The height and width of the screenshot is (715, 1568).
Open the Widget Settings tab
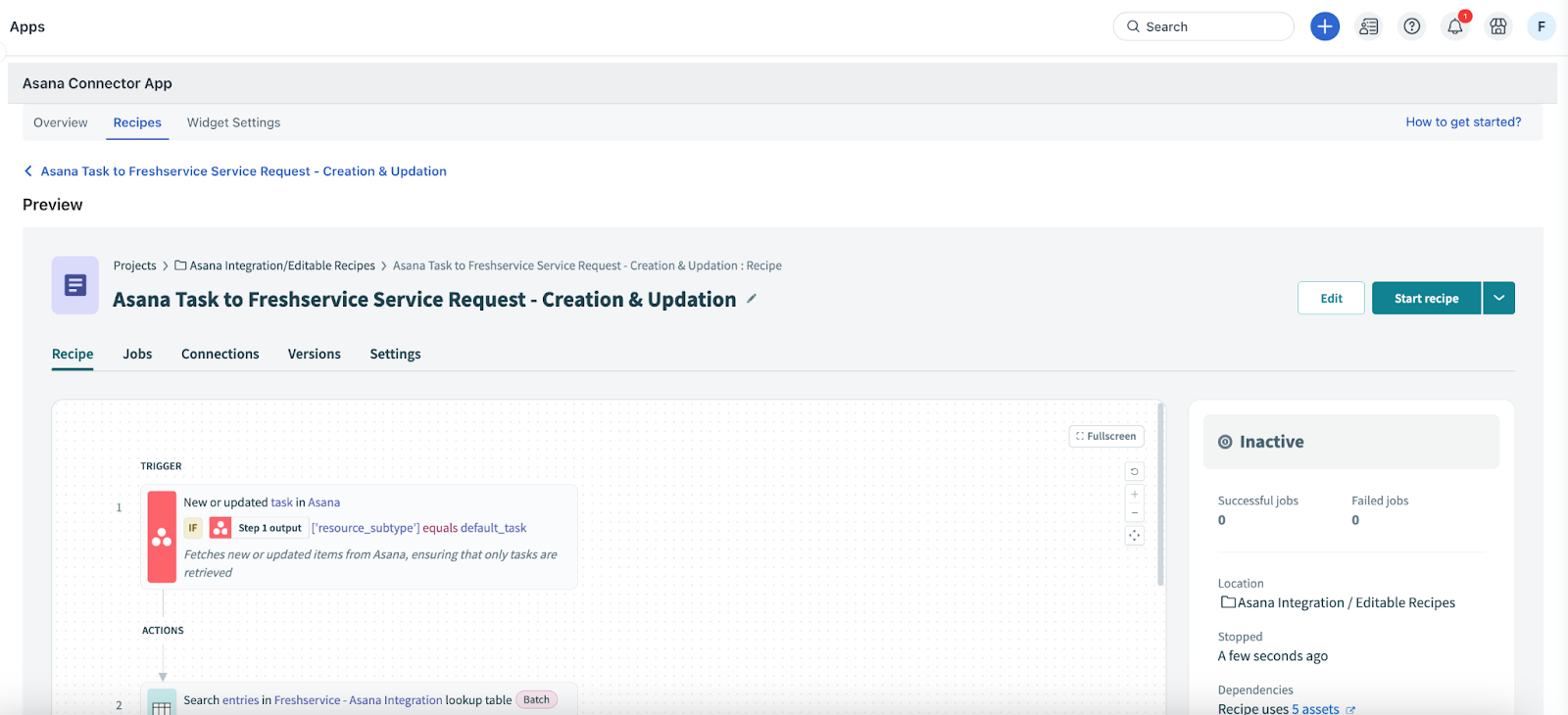tap(233, 122)
